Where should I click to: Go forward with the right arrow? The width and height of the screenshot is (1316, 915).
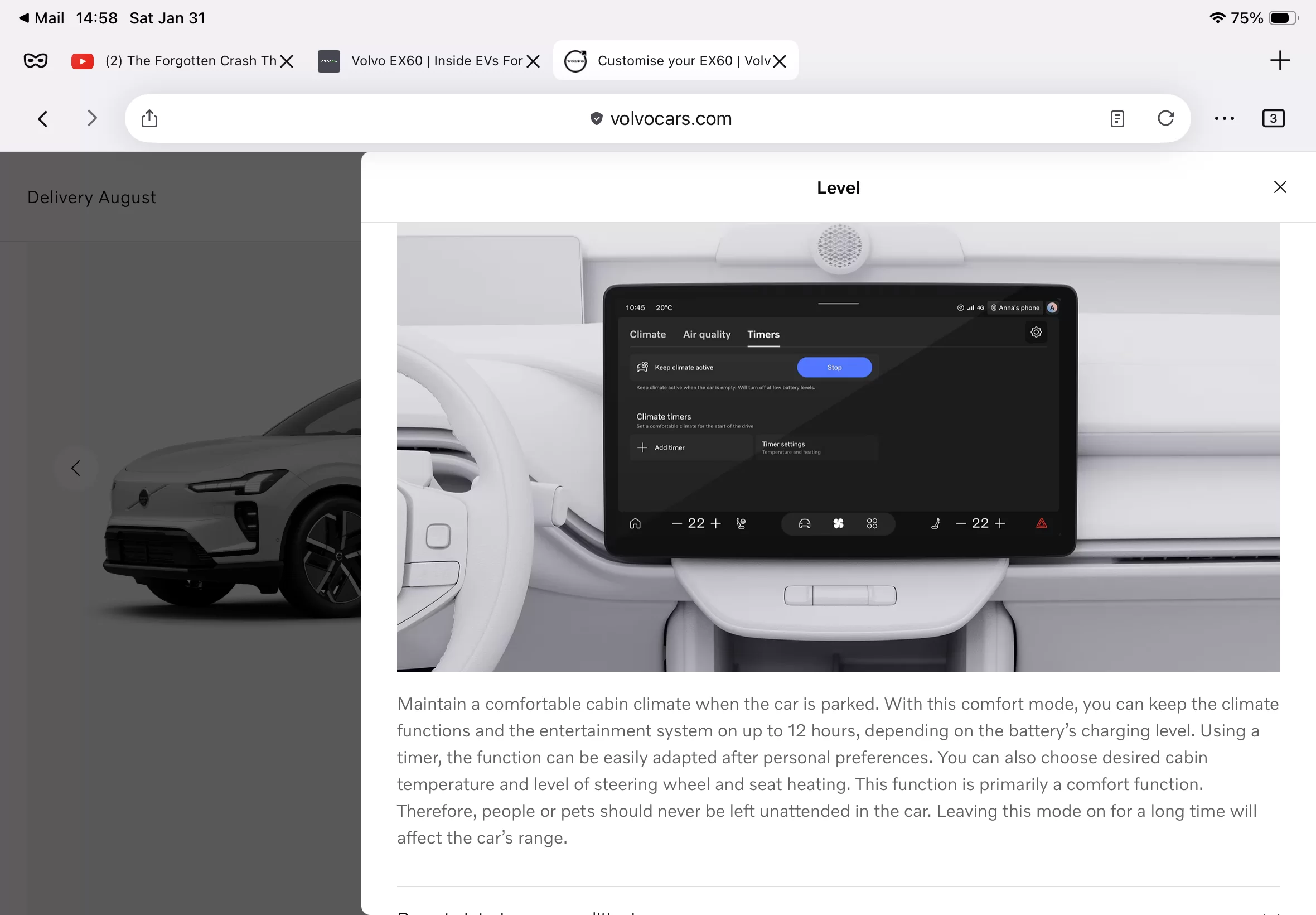pos(91,119)
